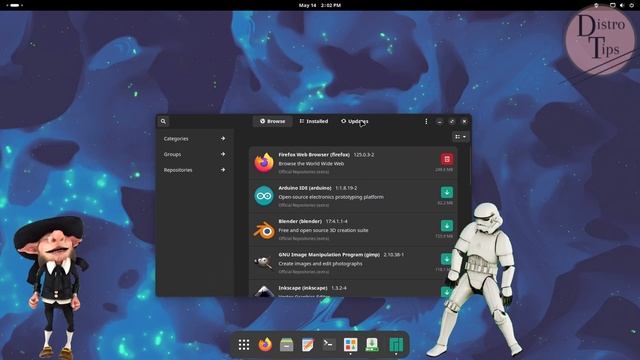Switch to the Installed tab
Image resolution: width=640 pixels, height=360 pixels.
(x=313, y=121)
